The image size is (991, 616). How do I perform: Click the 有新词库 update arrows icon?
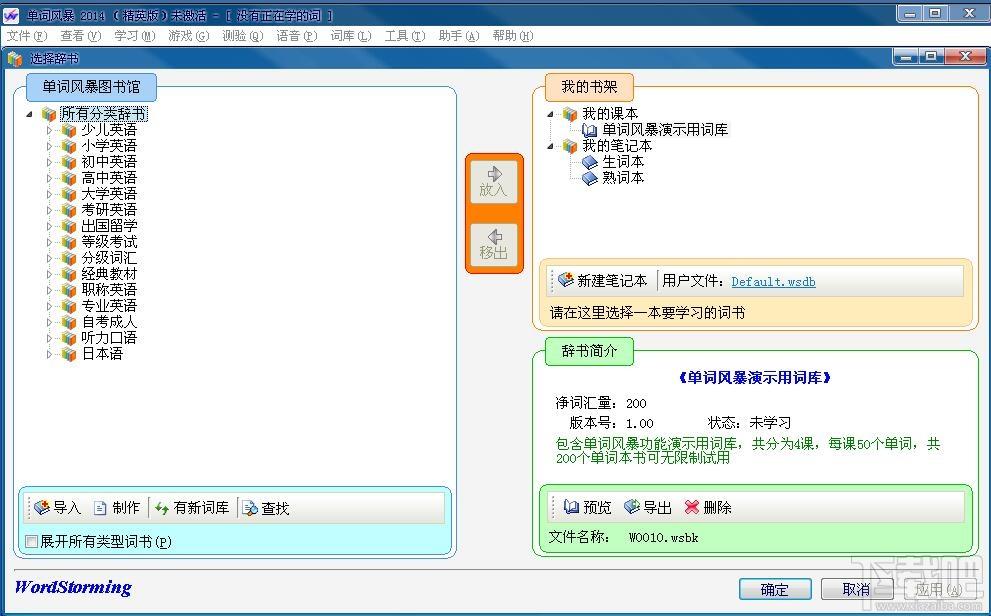pyautogui.click(x=162, y=508)
